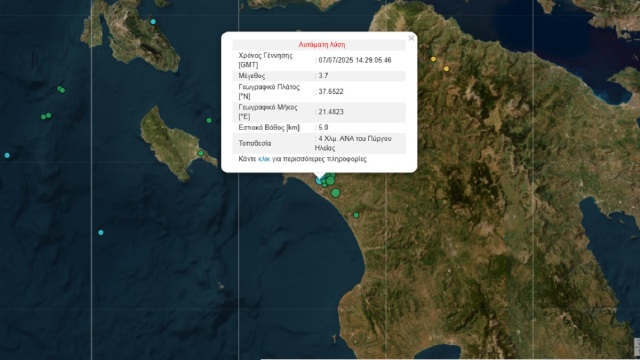Select the big green cluster marker beside the cyan one
This screenshot has height=360, width=640.
330,181
